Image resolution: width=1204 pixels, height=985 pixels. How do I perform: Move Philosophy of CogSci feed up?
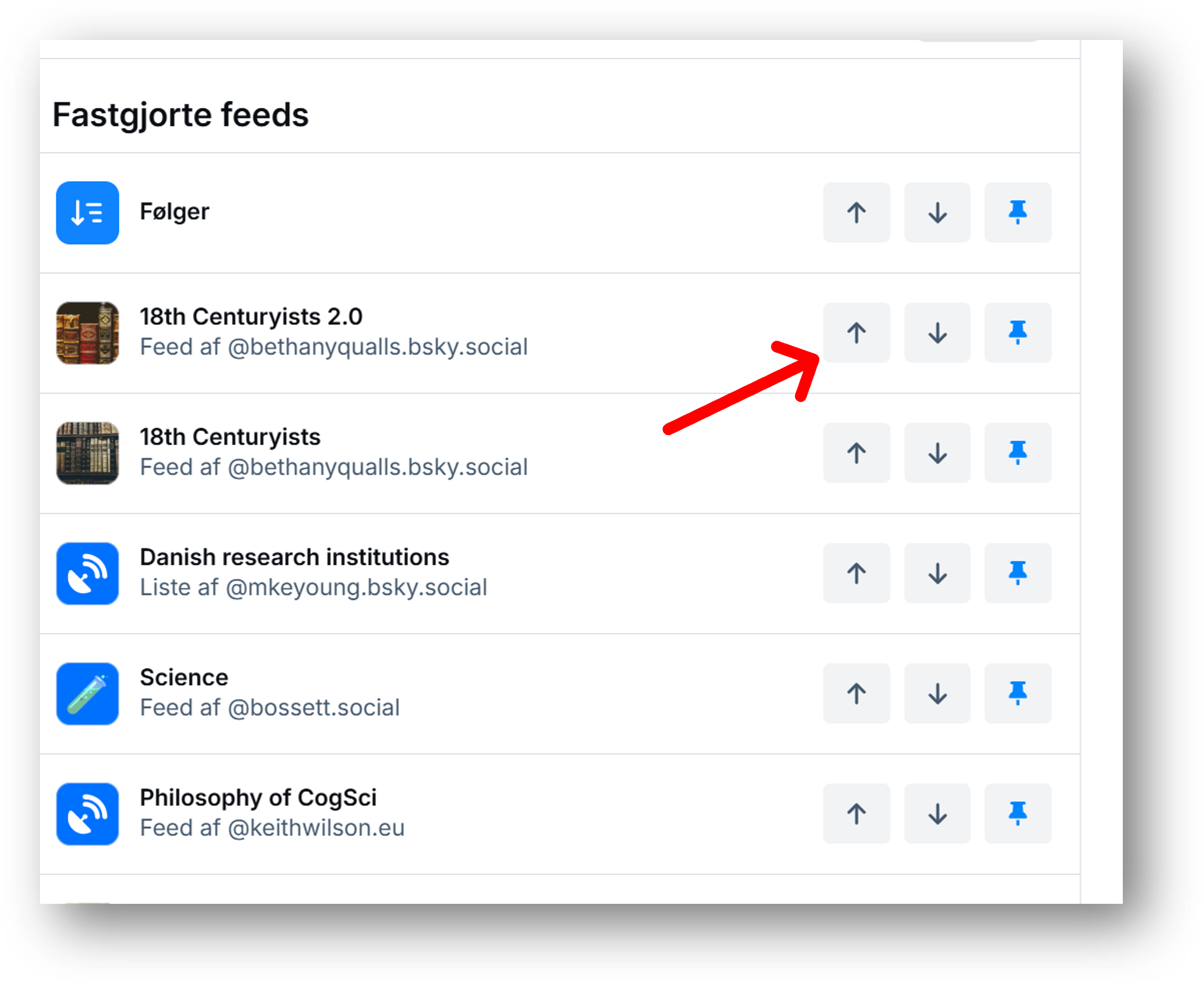click(856, 814)
